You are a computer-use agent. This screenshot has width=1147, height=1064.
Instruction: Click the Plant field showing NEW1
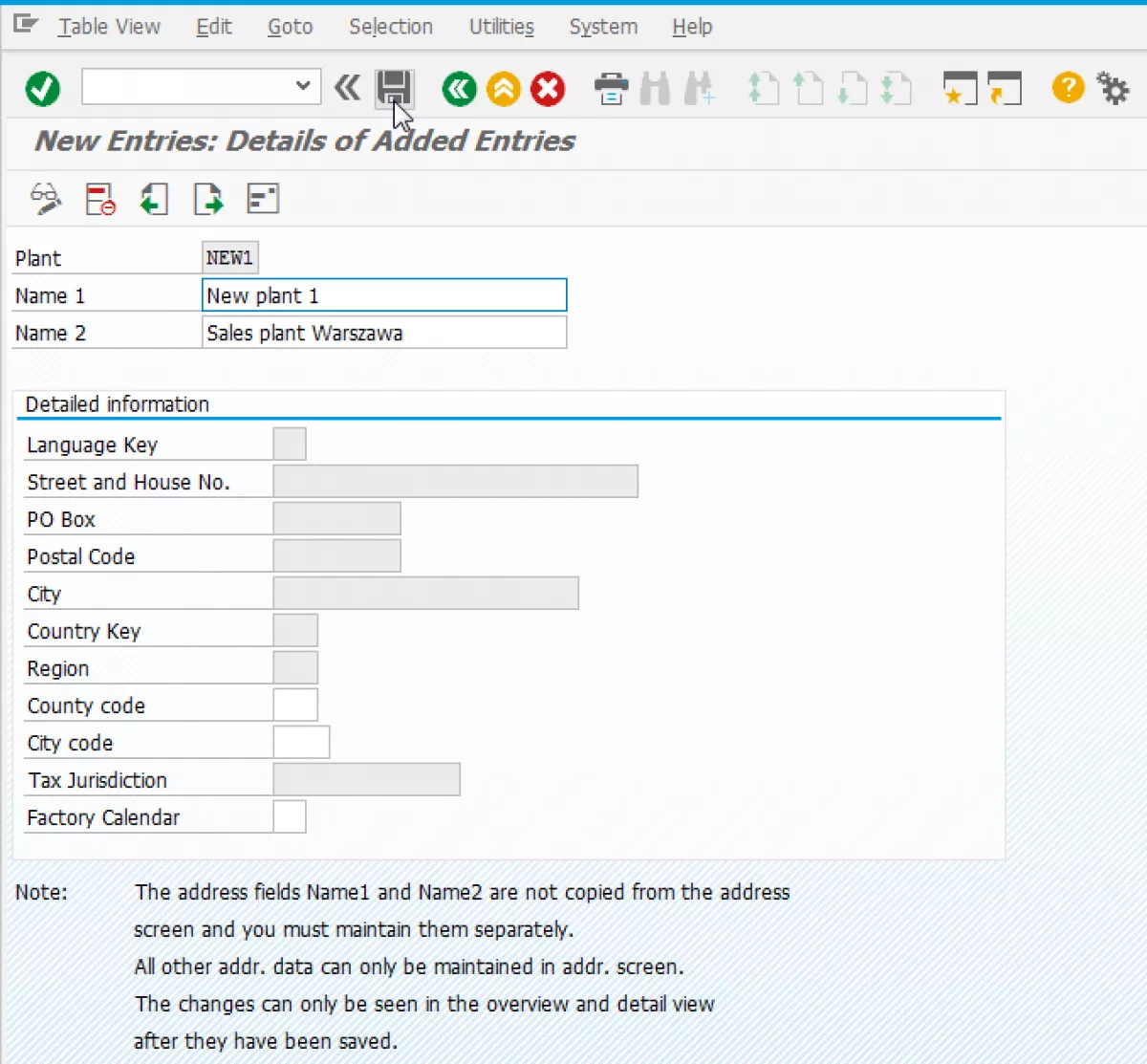click(x=230, y=258)
